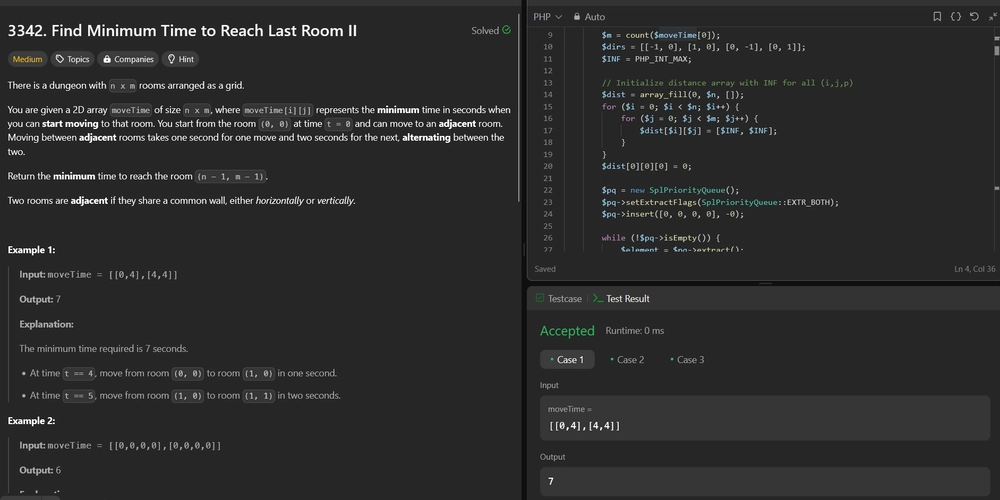Open the PHP language dropdown
This screenshot has height=500, width=1000.
(x=548, y=17)
